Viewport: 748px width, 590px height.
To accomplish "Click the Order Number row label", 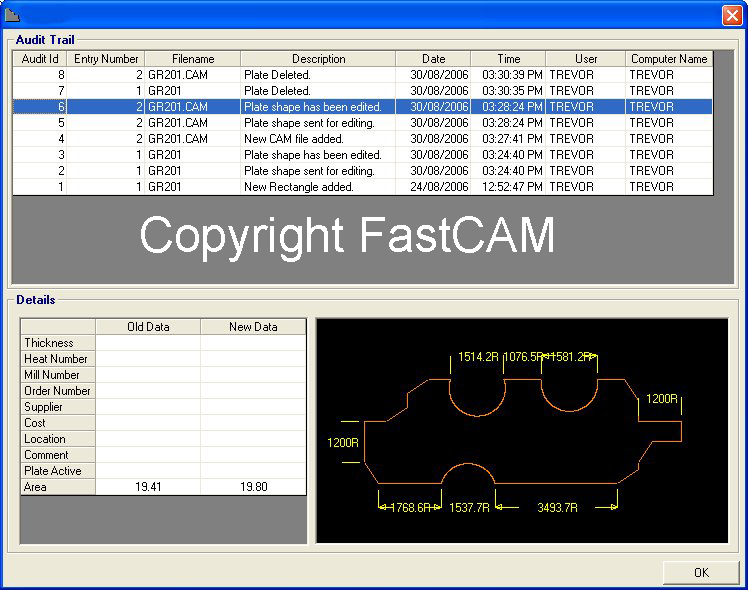I will tap(58, 391).
